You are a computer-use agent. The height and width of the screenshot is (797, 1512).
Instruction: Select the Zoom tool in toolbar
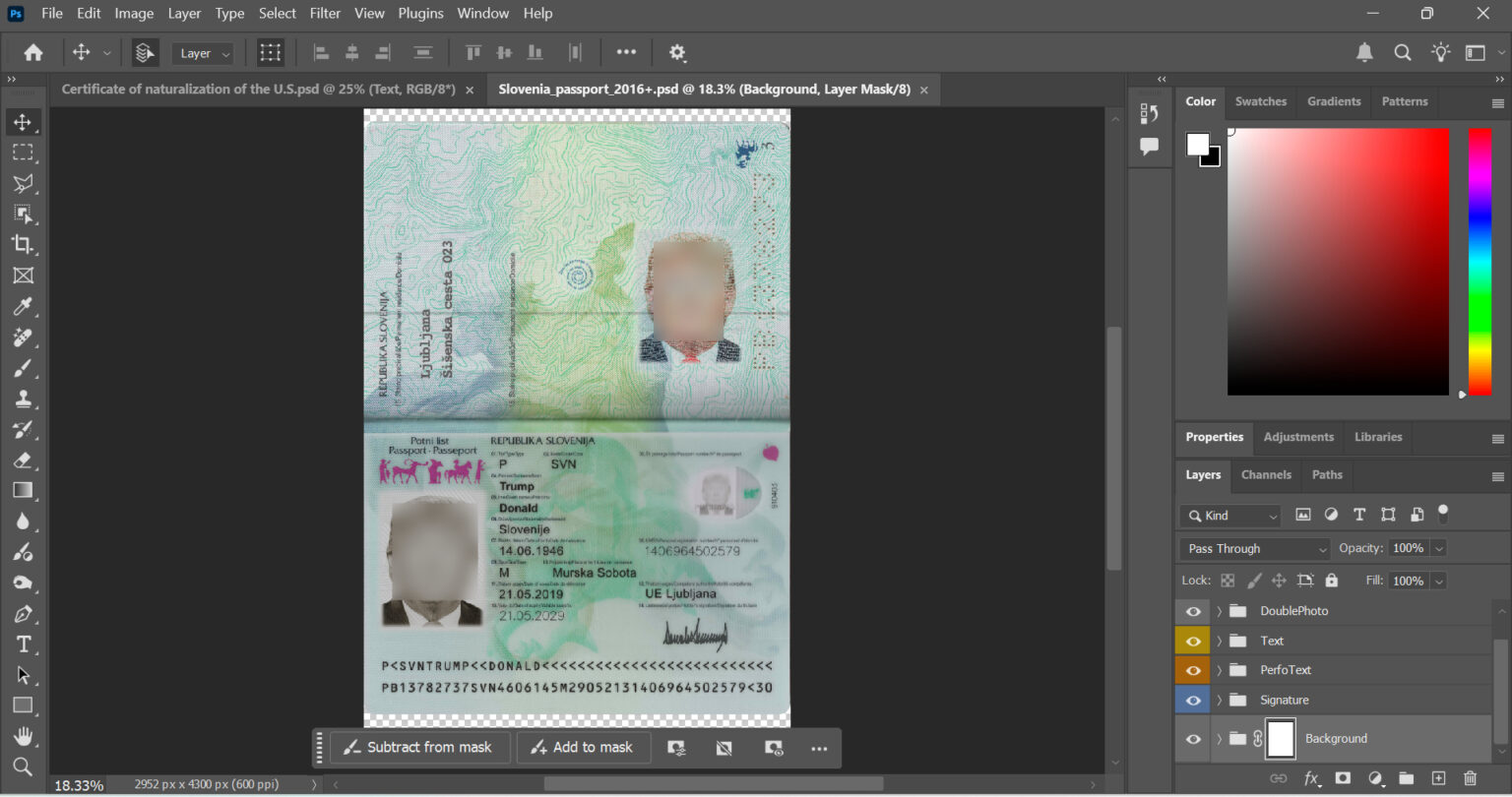click(x=23, y=766)
